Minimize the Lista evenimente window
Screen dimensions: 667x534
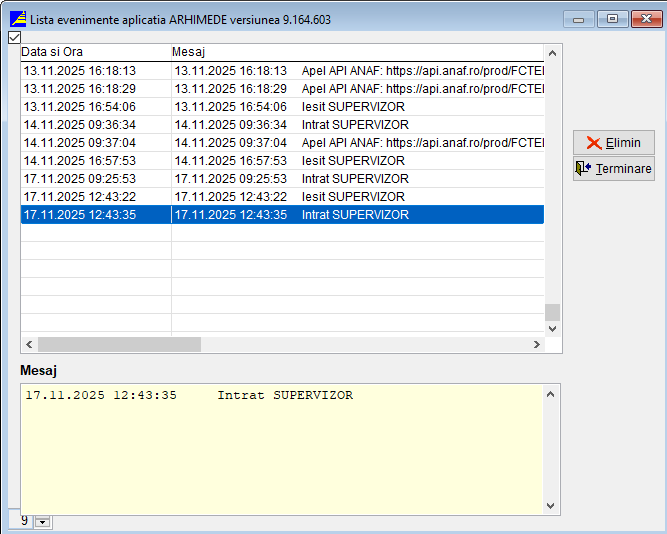579,20
